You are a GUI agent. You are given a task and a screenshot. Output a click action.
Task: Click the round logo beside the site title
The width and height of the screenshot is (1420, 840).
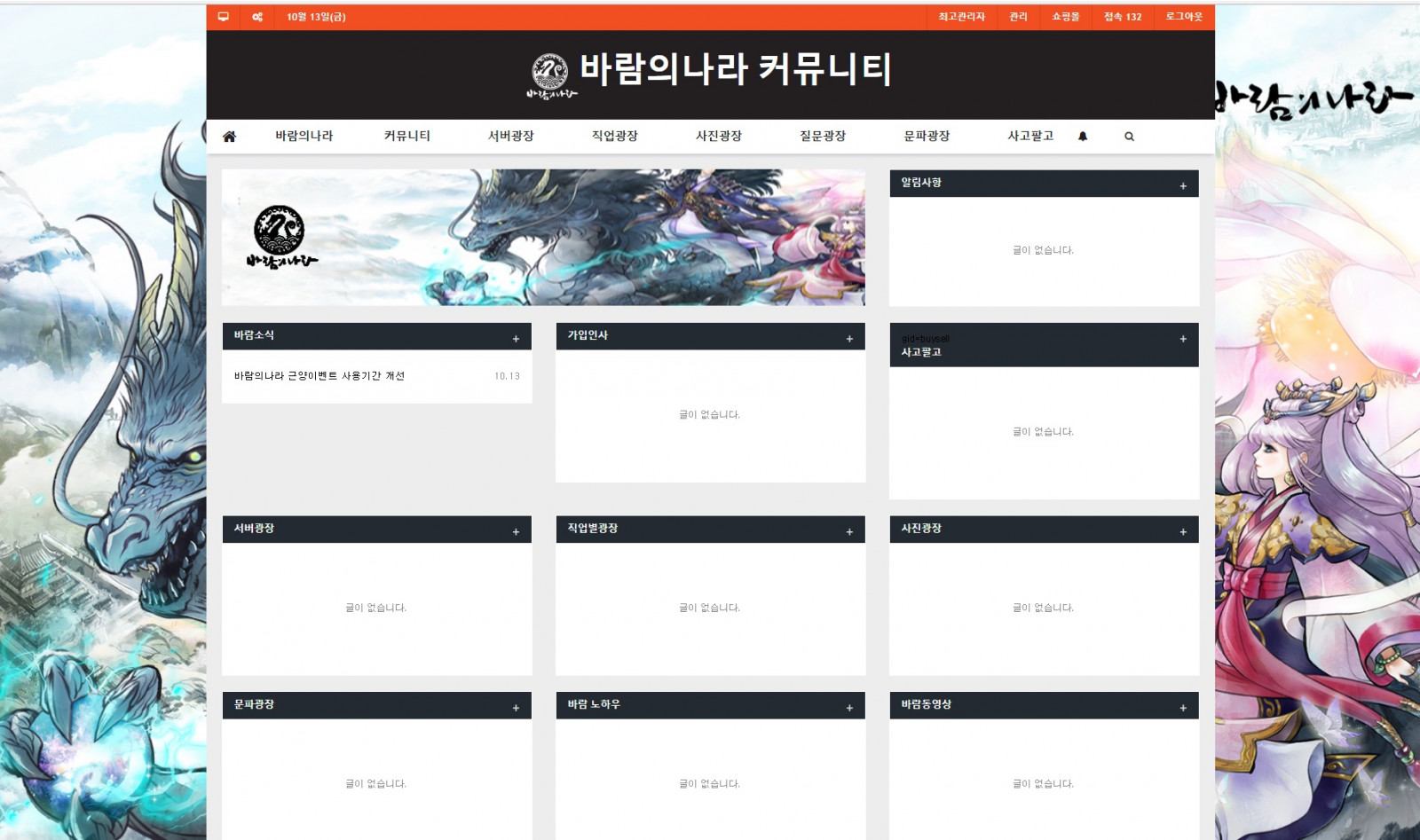point(550,71)
